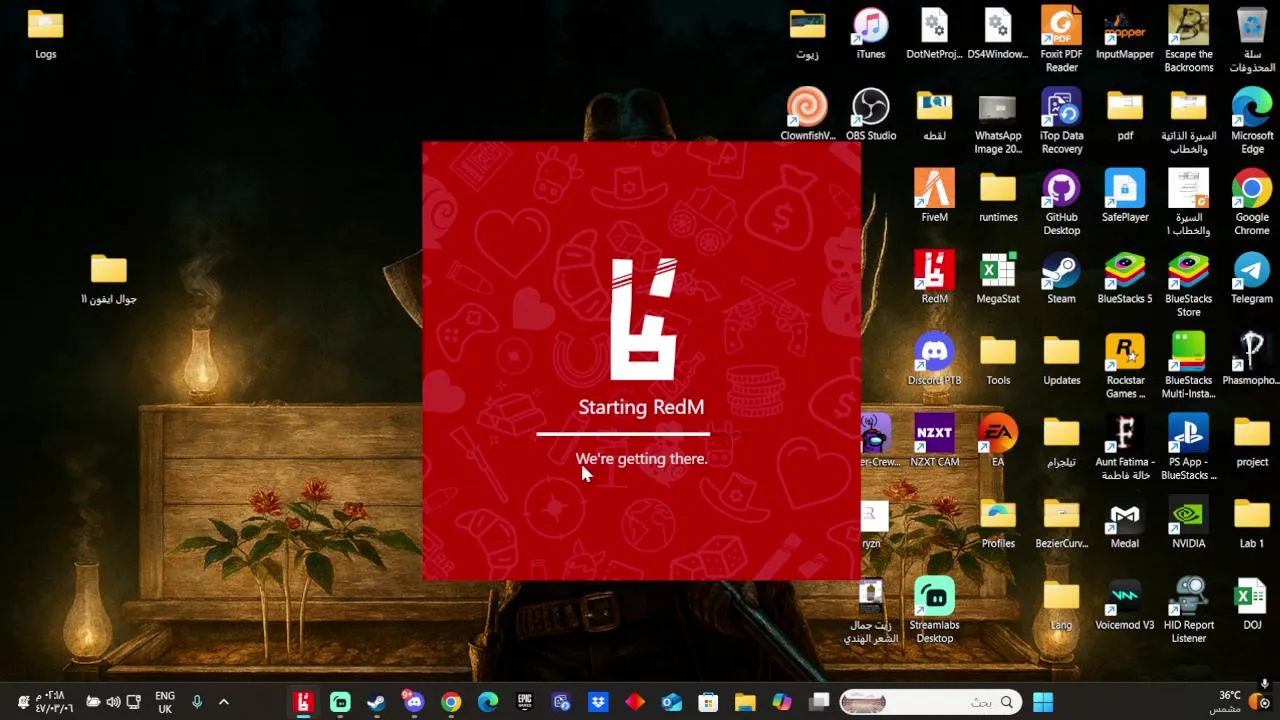Launch Voicemod V3 from the desktop

(1125, 604)
